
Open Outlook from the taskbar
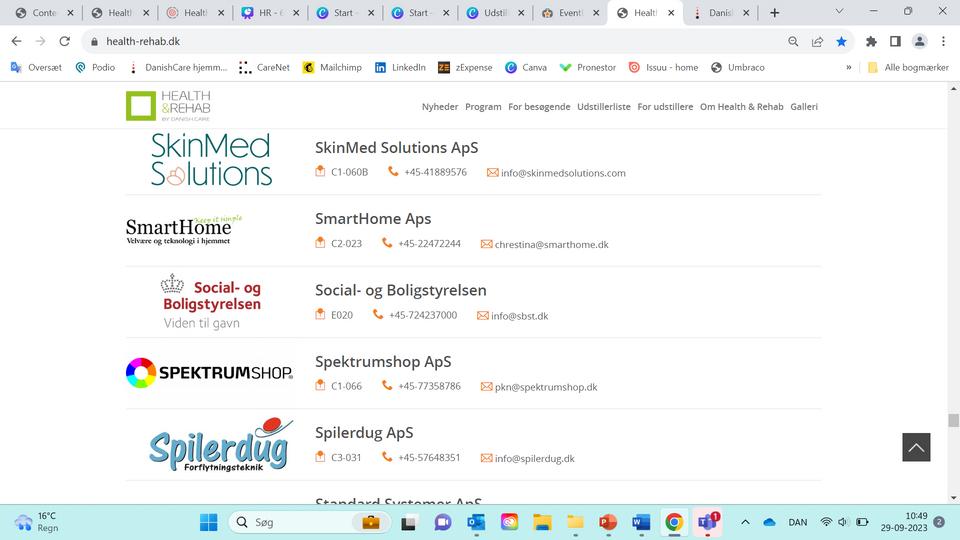[x=476, y=522]
